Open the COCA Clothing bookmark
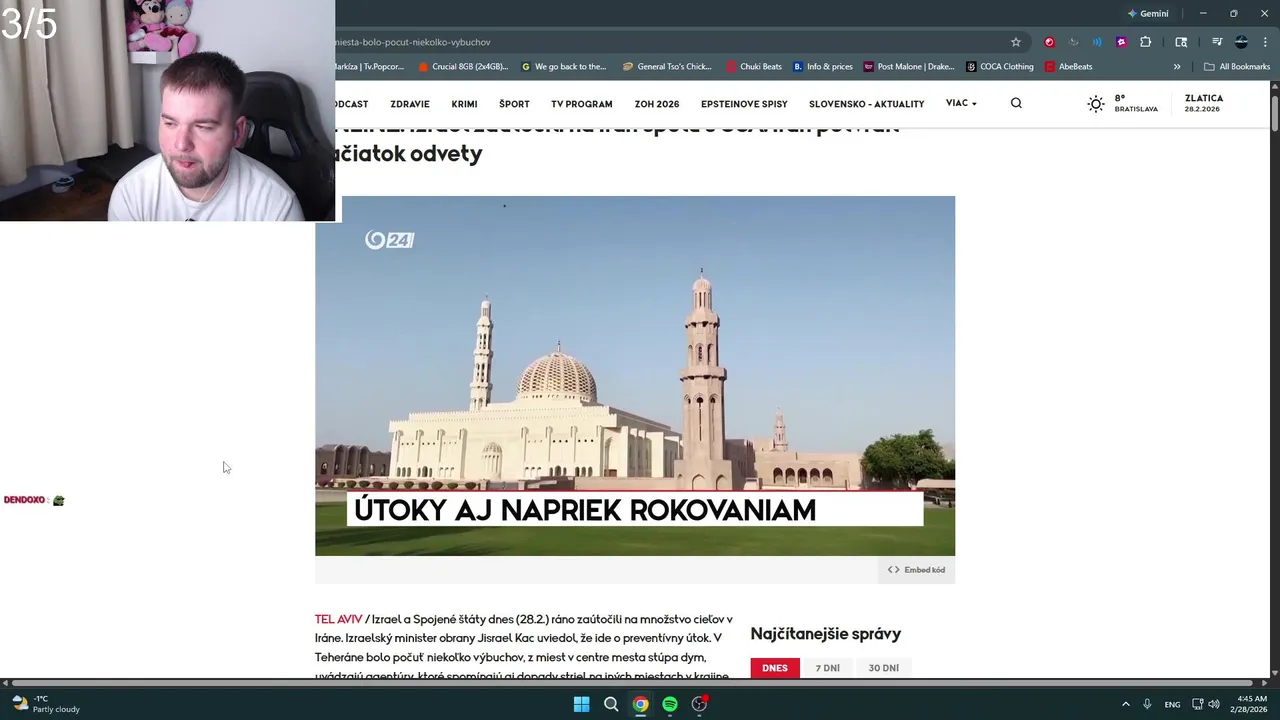The width and height of the screenshot is (1280, 720). click(x=1000, y=67)
